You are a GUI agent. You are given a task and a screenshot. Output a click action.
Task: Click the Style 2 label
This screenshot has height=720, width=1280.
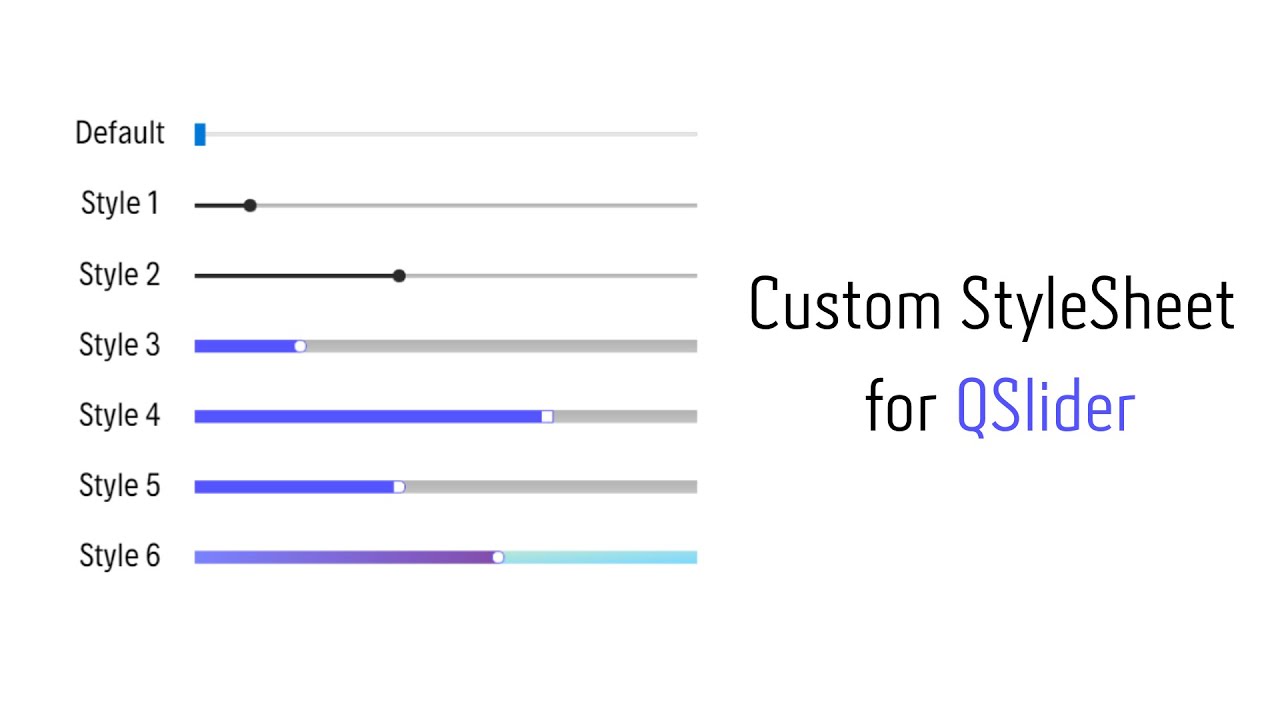click(x=120, y=274)
